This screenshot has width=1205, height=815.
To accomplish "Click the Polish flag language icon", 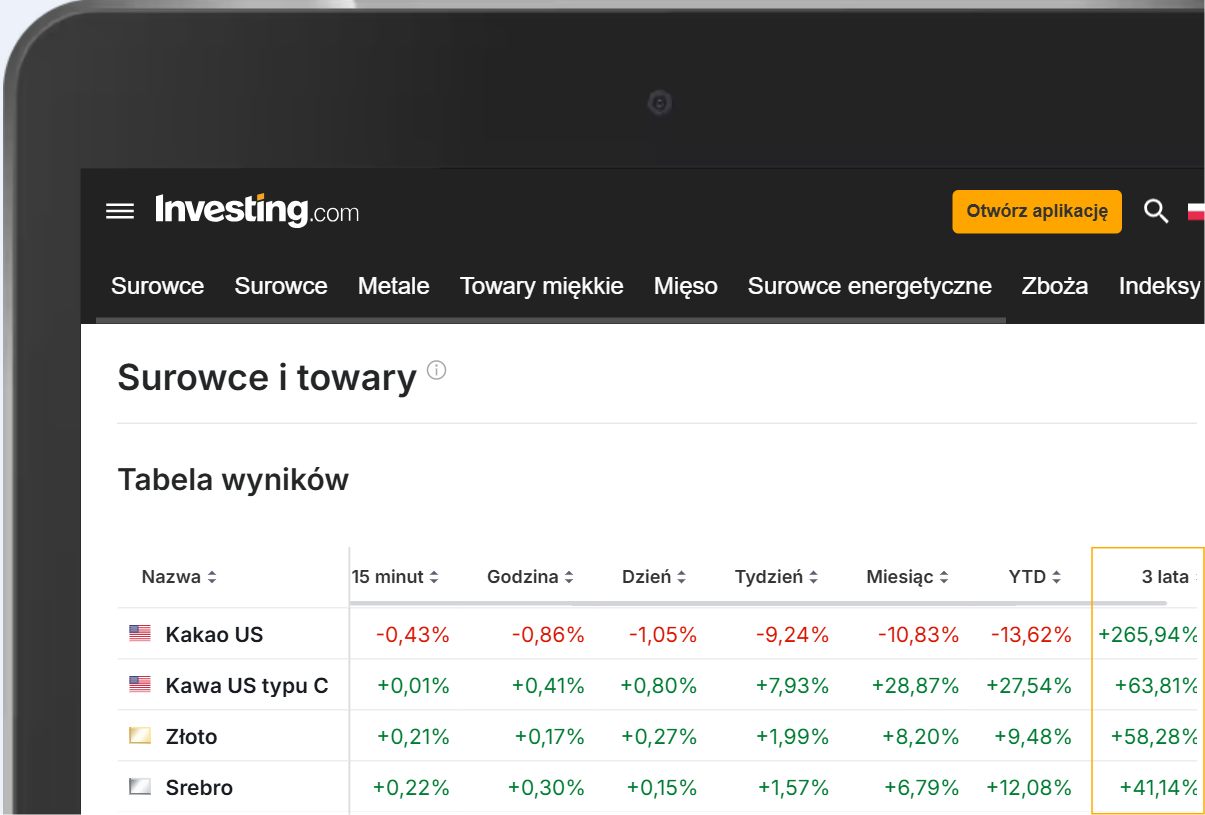I will tap(1196, 211).
